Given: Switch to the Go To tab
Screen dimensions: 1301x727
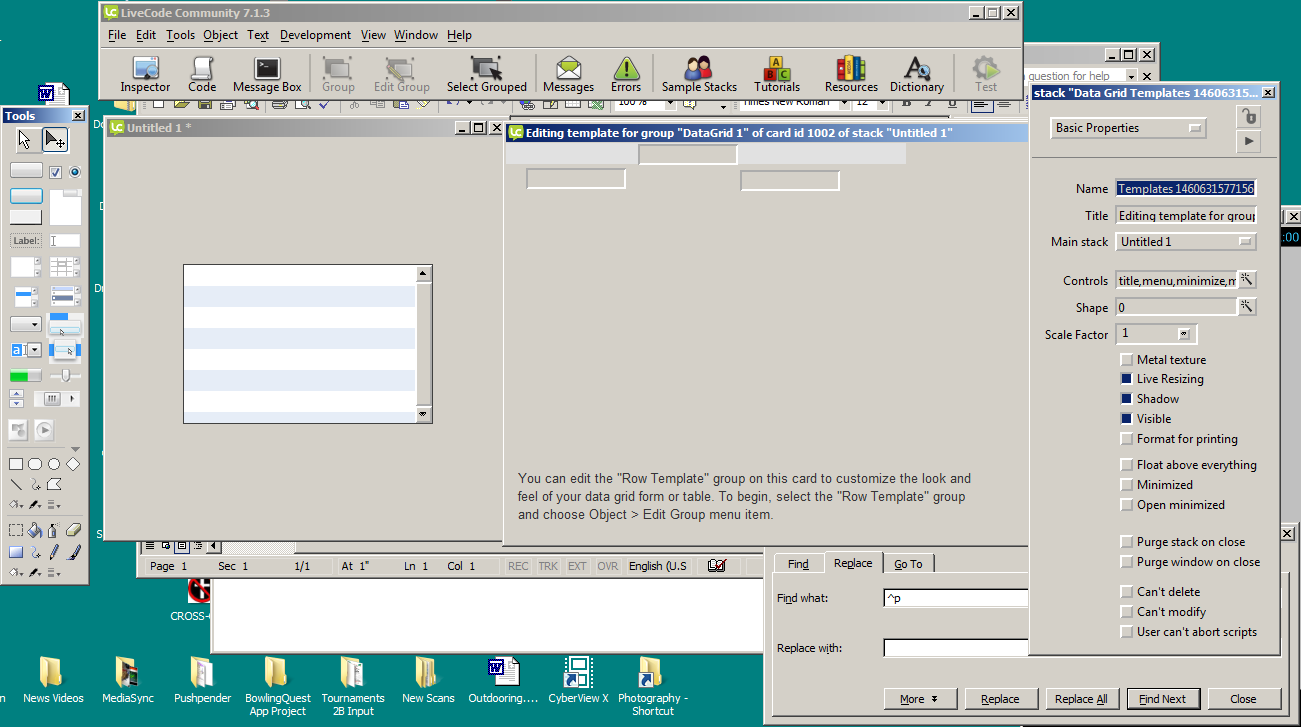Looking at the screenshot, I should pos(908,564).
